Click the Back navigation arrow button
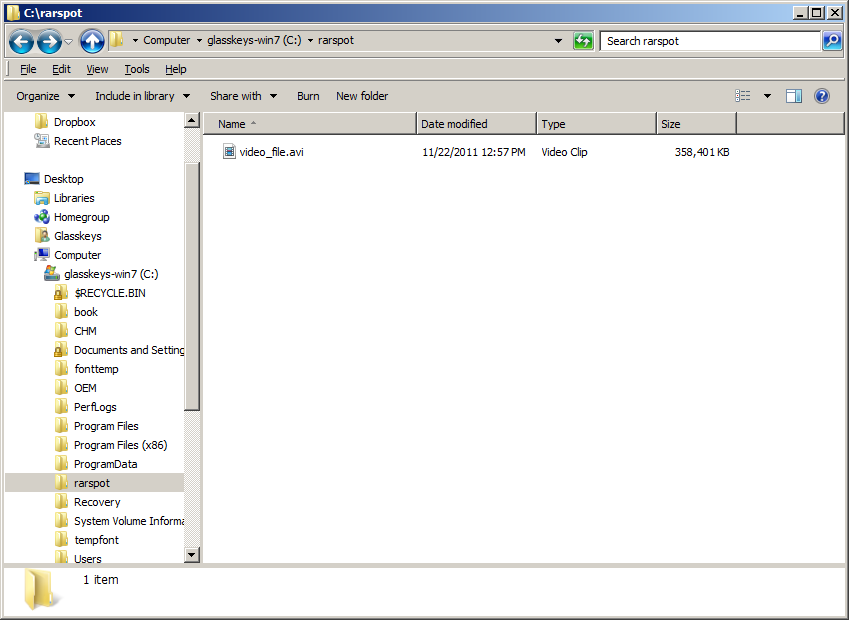Image resolution: width=849 pixels, height=620 pixels. pos(22,41)
